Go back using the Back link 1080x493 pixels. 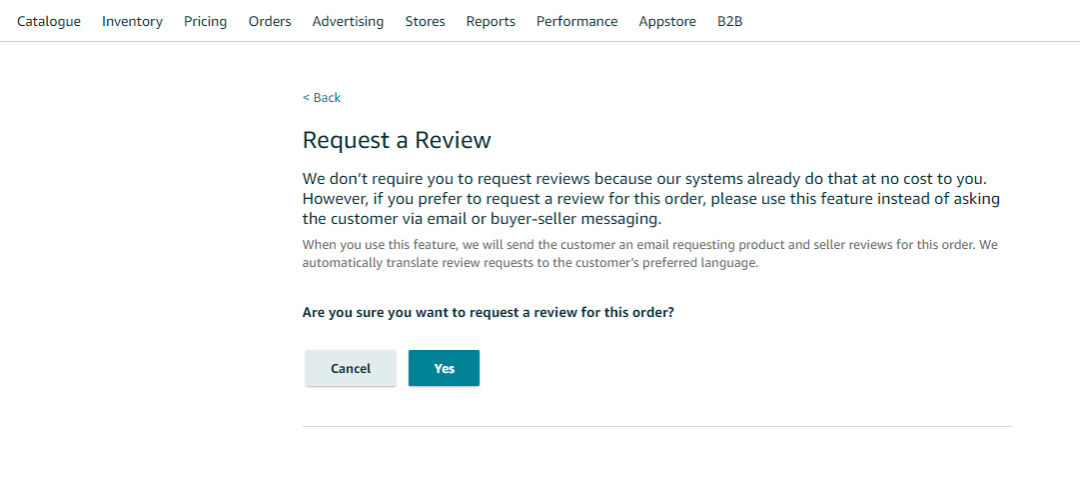click(326, 98)
